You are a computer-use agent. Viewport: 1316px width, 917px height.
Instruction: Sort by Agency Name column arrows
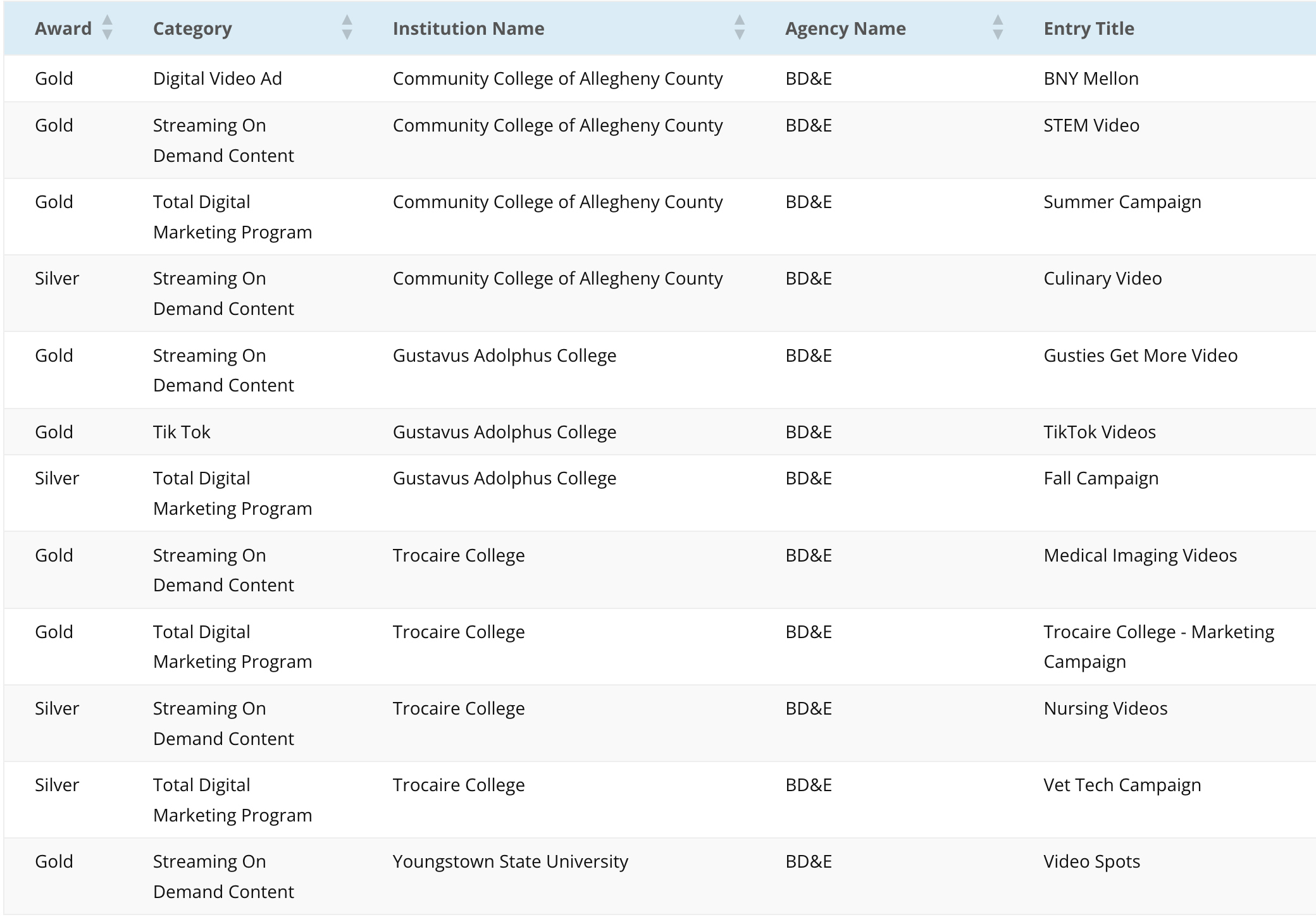tap(998, 28)
